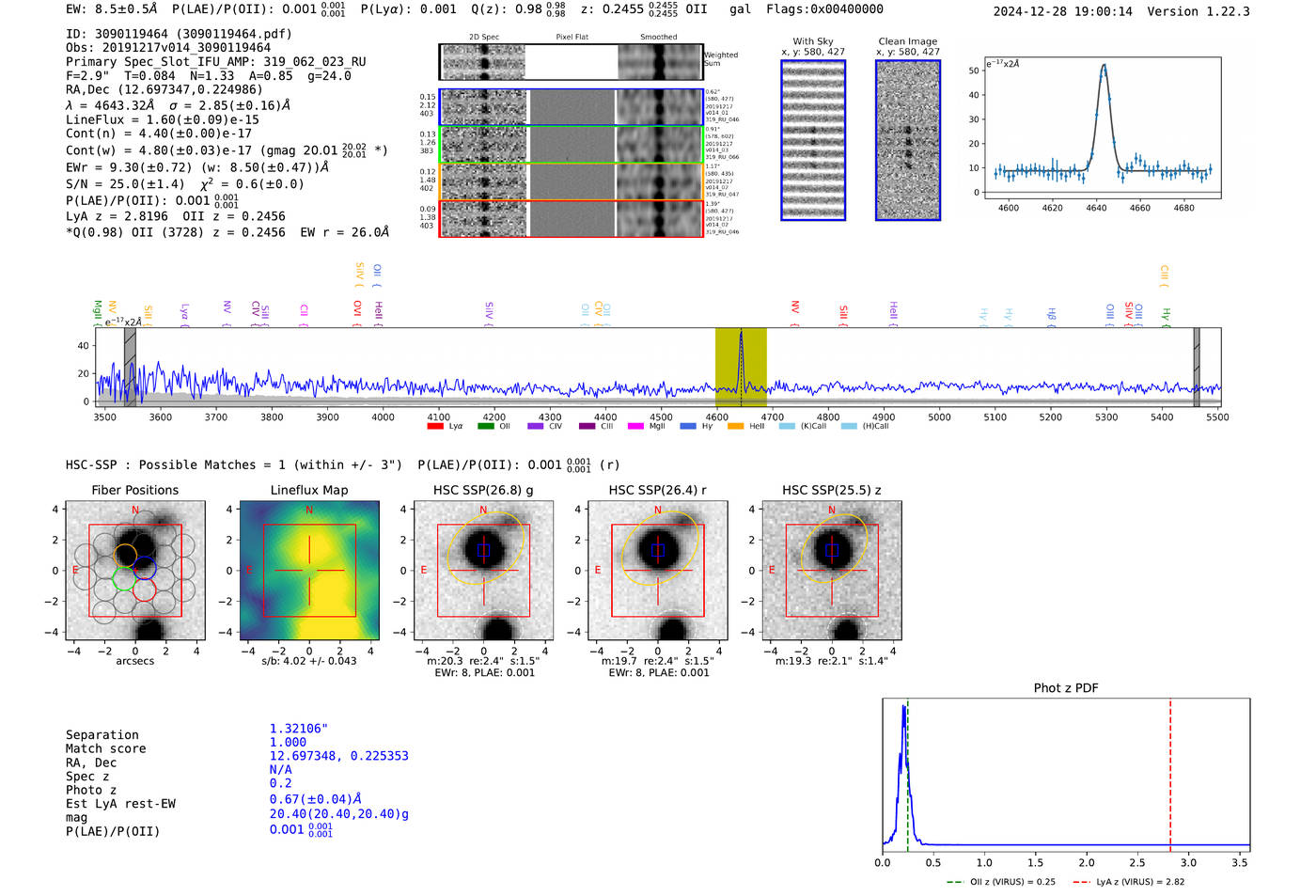Open the Fiber Positions image

click(135, 571)
